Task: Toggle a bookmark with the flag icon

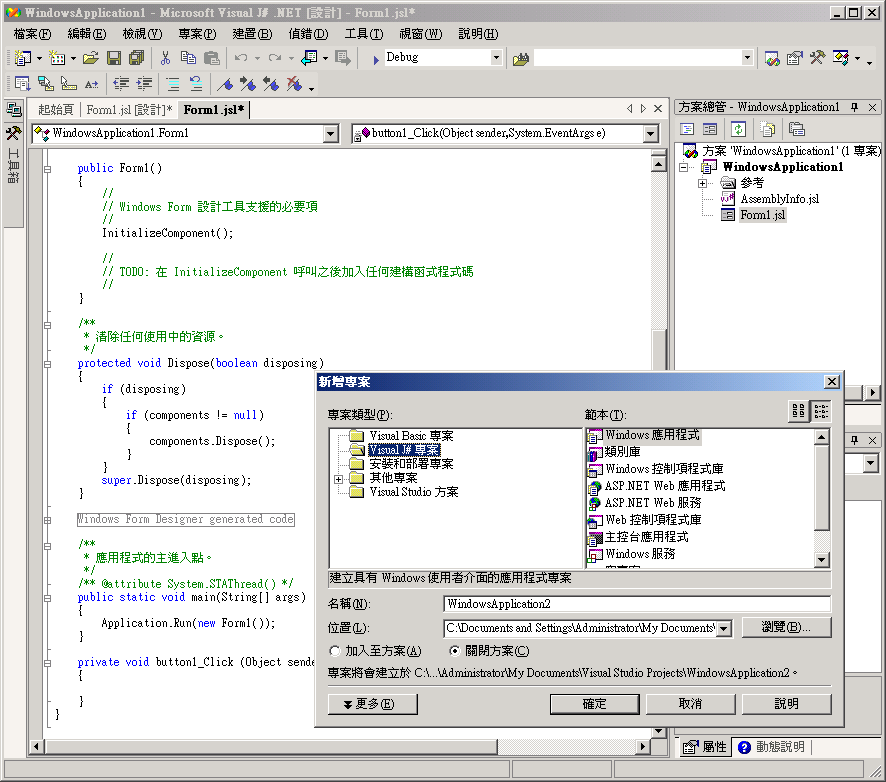Action: pos(225,84)
